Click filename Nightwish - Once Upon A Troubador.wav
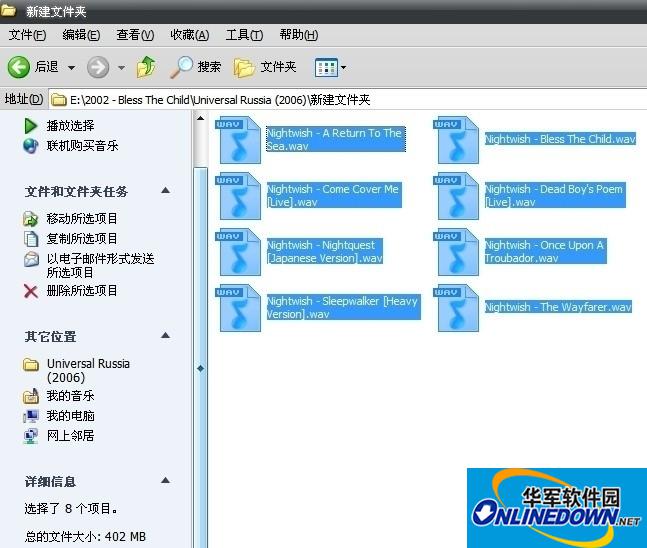The height and width of the screenshot is (548, 647). point(545,251)
